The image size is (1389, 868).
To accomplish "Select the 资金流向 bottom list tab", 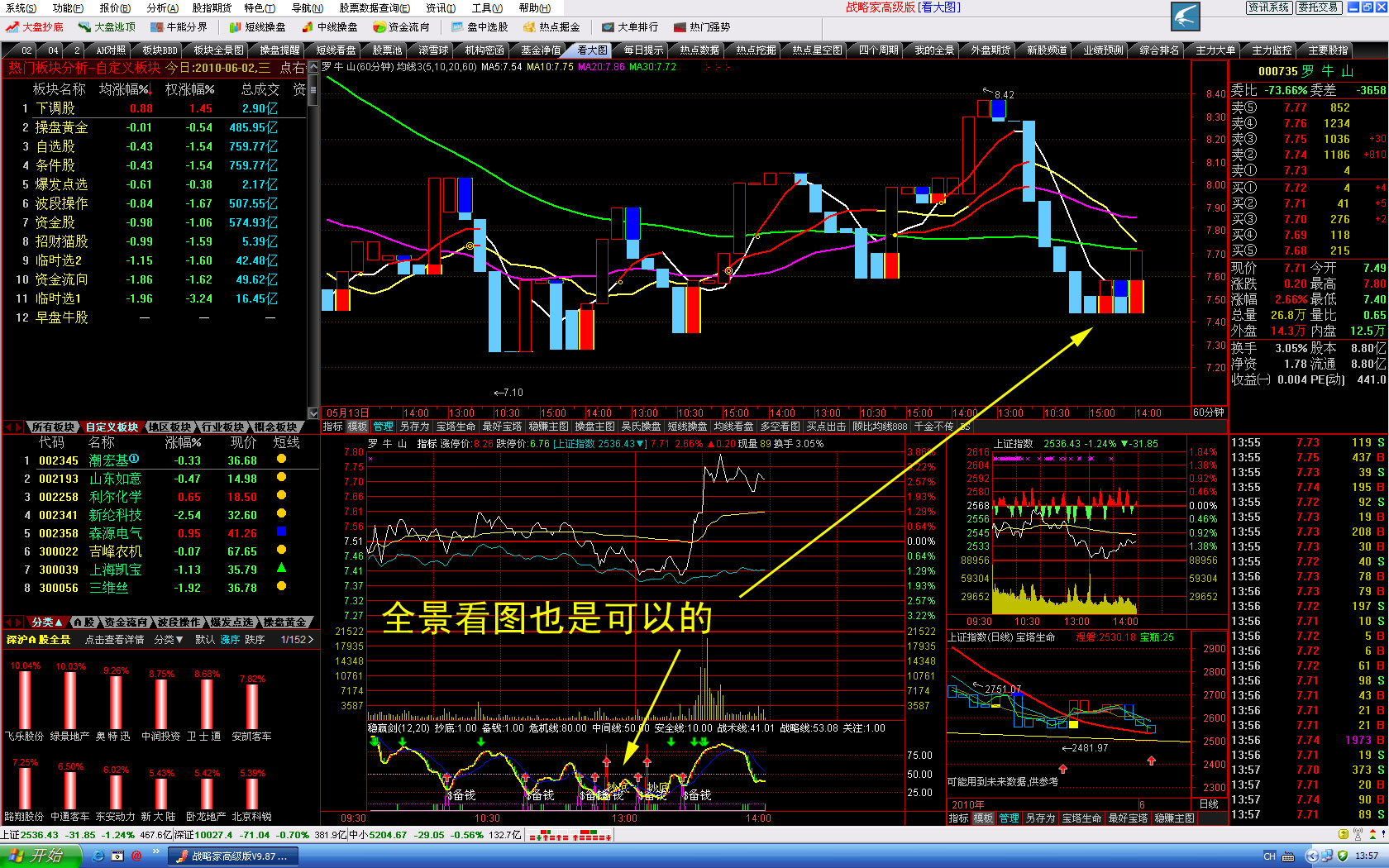I will click(126, 622).
